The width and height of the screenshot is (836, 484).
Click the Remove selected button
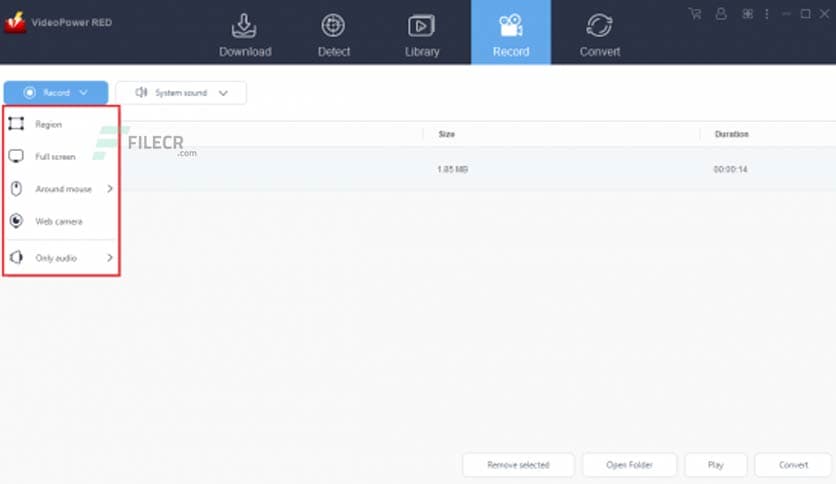pyautogui.click(x=518, y=465)
